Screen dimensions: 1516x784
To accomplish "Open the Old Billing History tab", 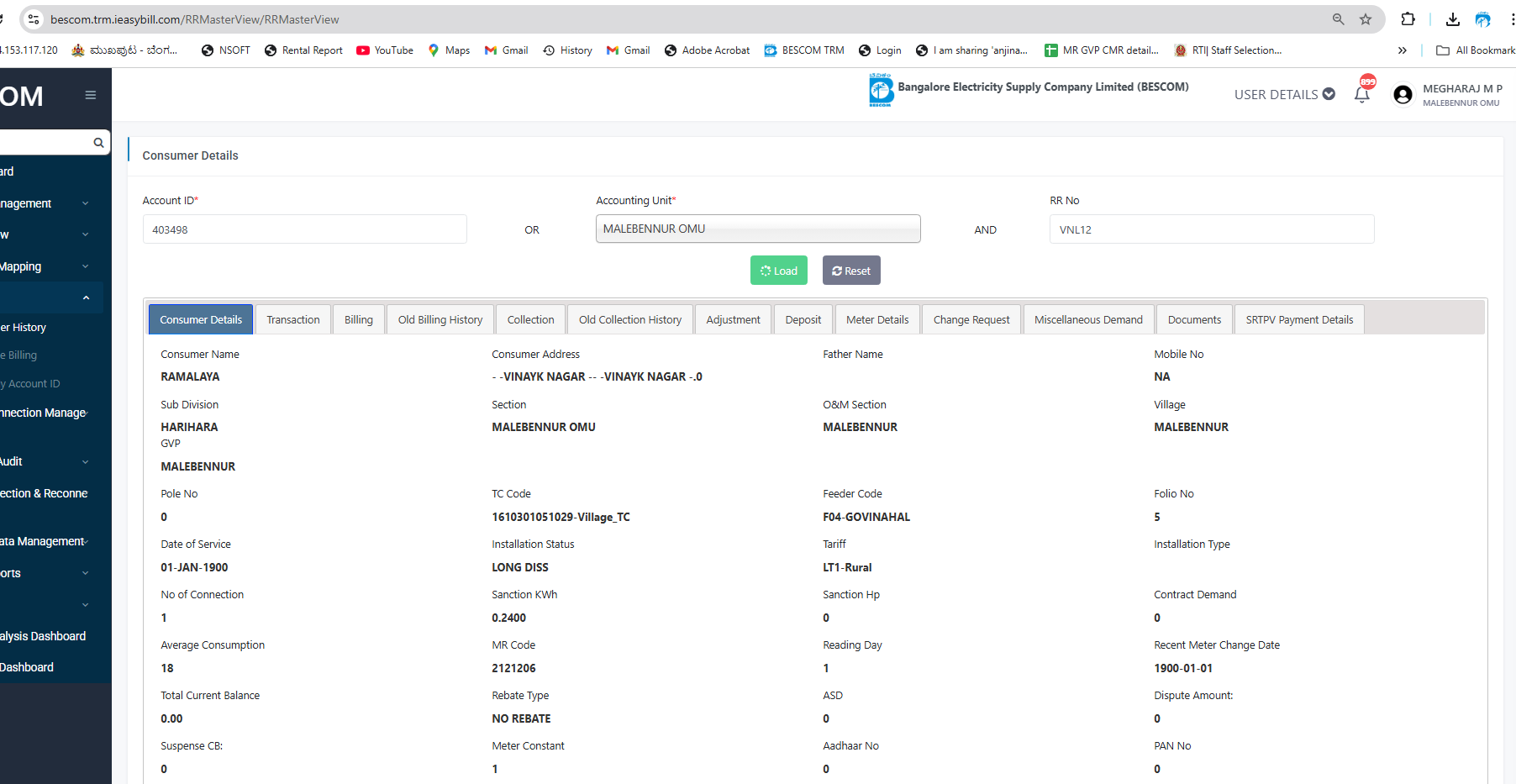I will click(440, 319).
